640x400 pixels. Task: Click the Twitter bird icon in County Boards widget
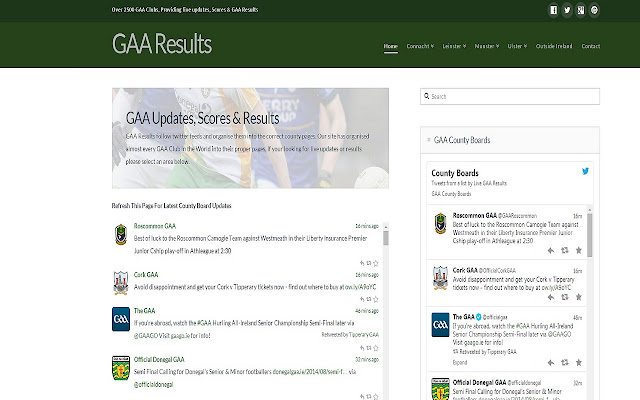pyautogui.click(x=585, y=171)
